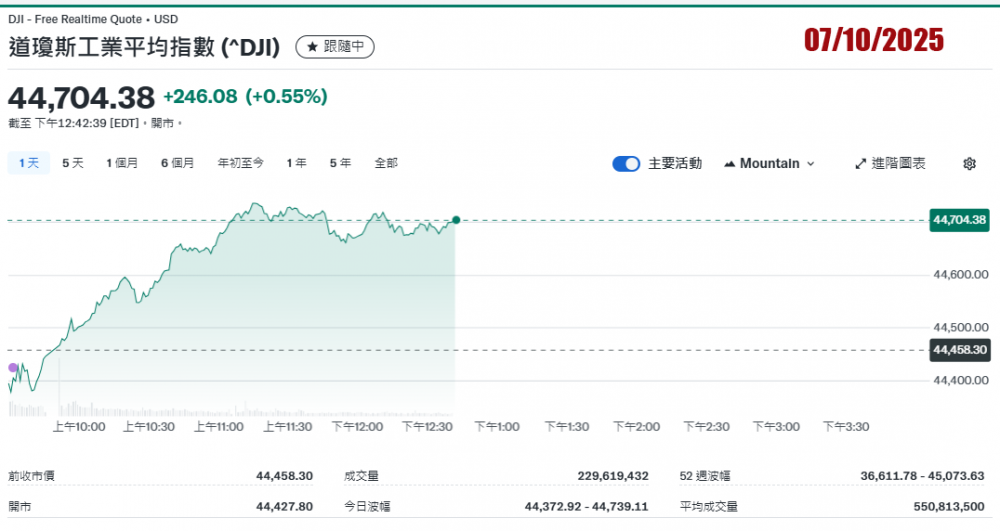
Task: Show the 5年 time range
Action: click(x=340, y=163)
